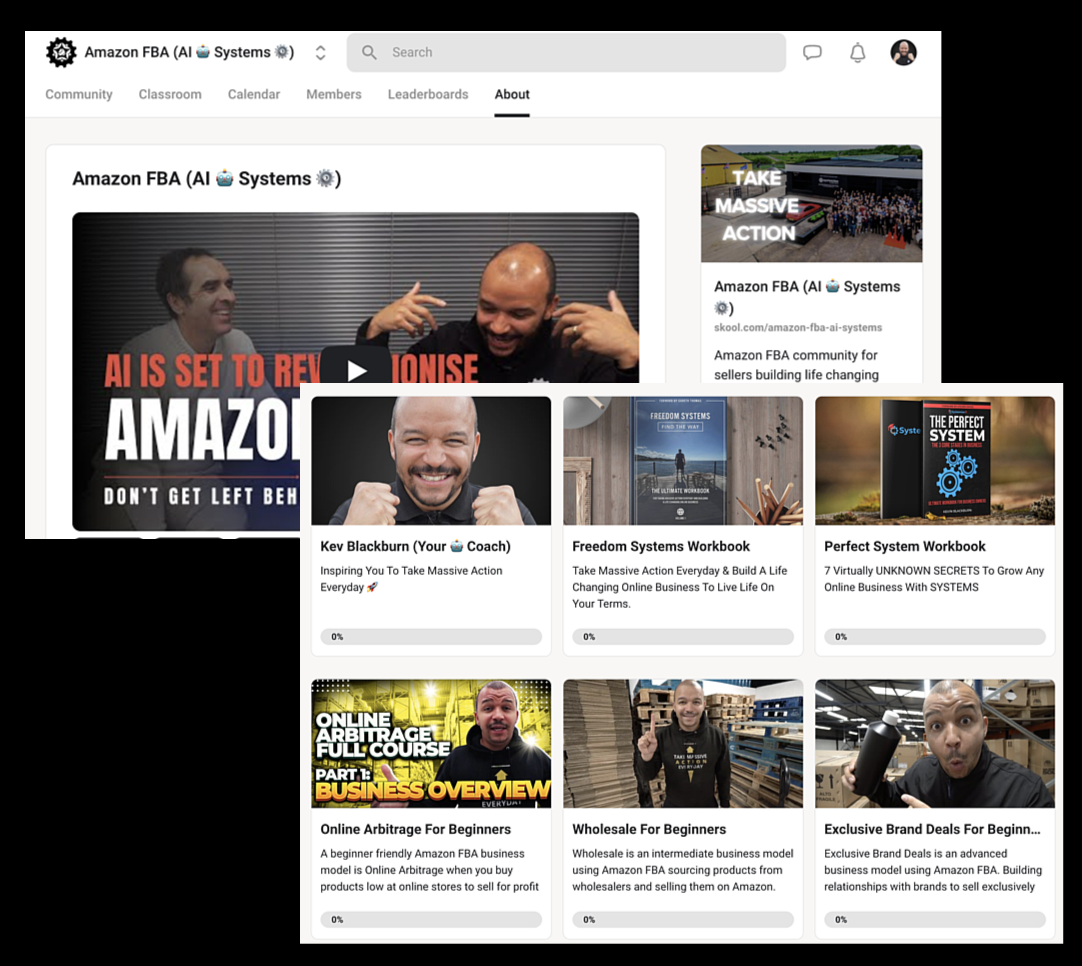The image size is (1082, 966).
Task: Open the notifications bell
Action: click(x=857, y=52)
